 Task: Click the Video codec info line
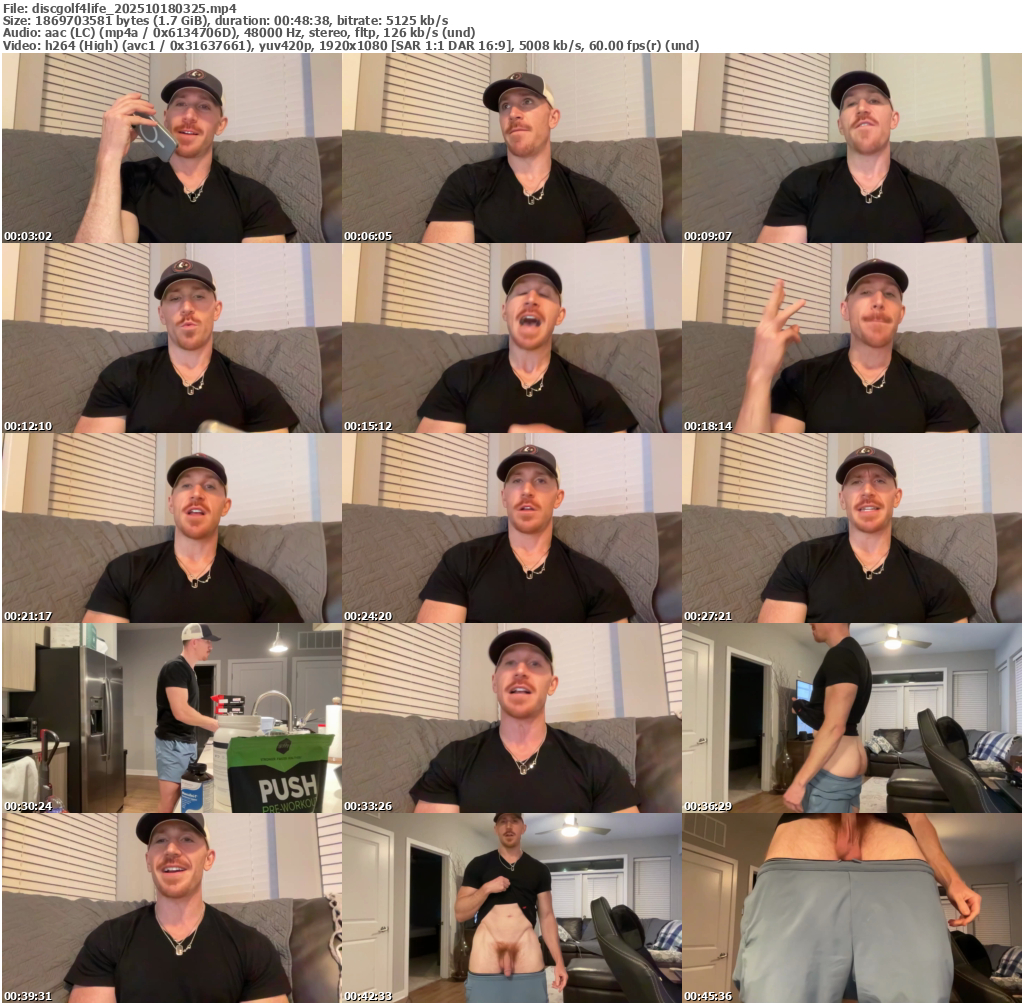pyautogui.click(x=350, y=45)
